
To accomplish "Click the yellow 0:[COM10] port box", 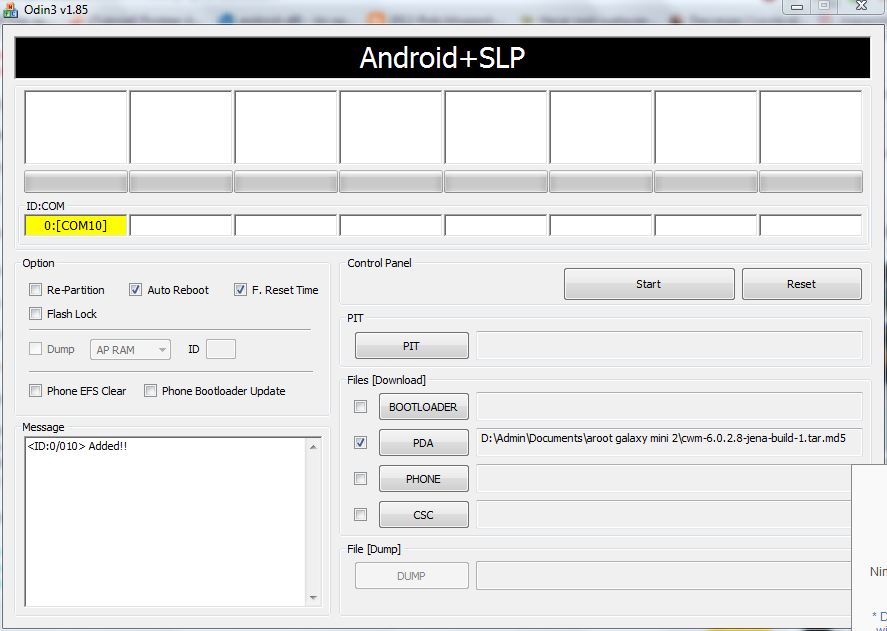I will (x=75, y=225).
